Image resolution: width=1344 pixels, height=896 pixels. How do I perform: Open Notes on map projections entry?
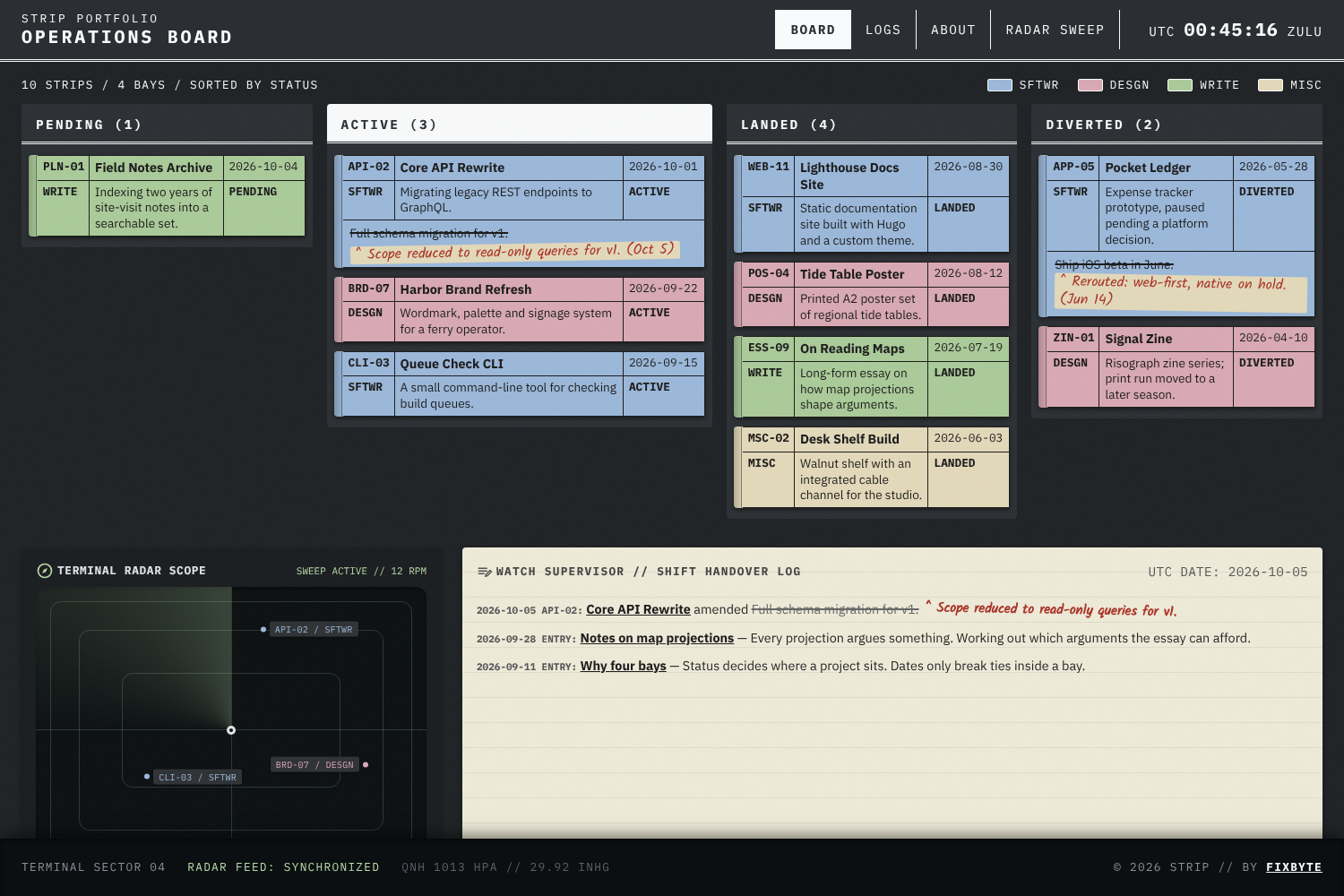click(x=657, y=638)
